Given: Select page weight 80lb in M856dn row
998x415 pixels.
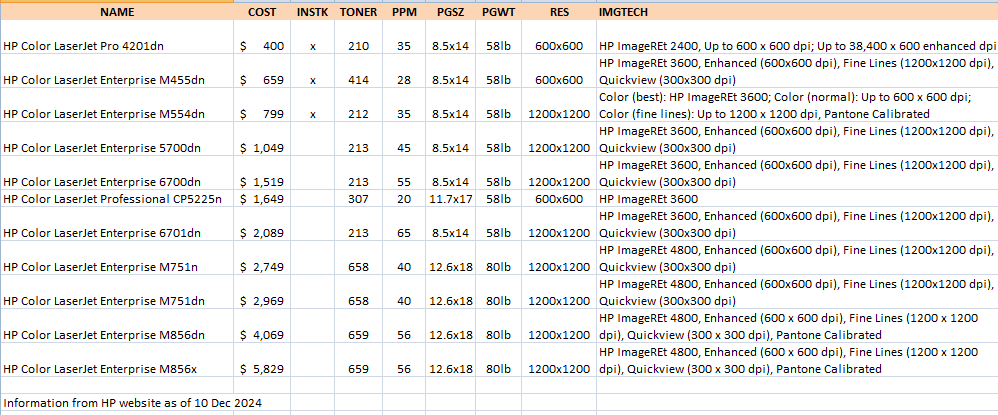Looking at the screenshot, I should click(x=498, y=325).
